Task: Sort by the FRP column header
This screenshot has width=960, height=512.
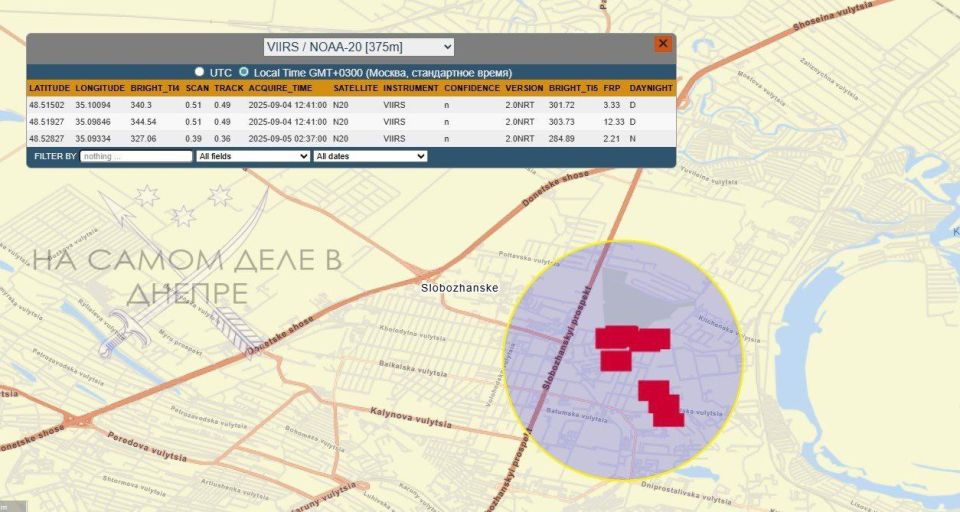Action: (611, 88)
